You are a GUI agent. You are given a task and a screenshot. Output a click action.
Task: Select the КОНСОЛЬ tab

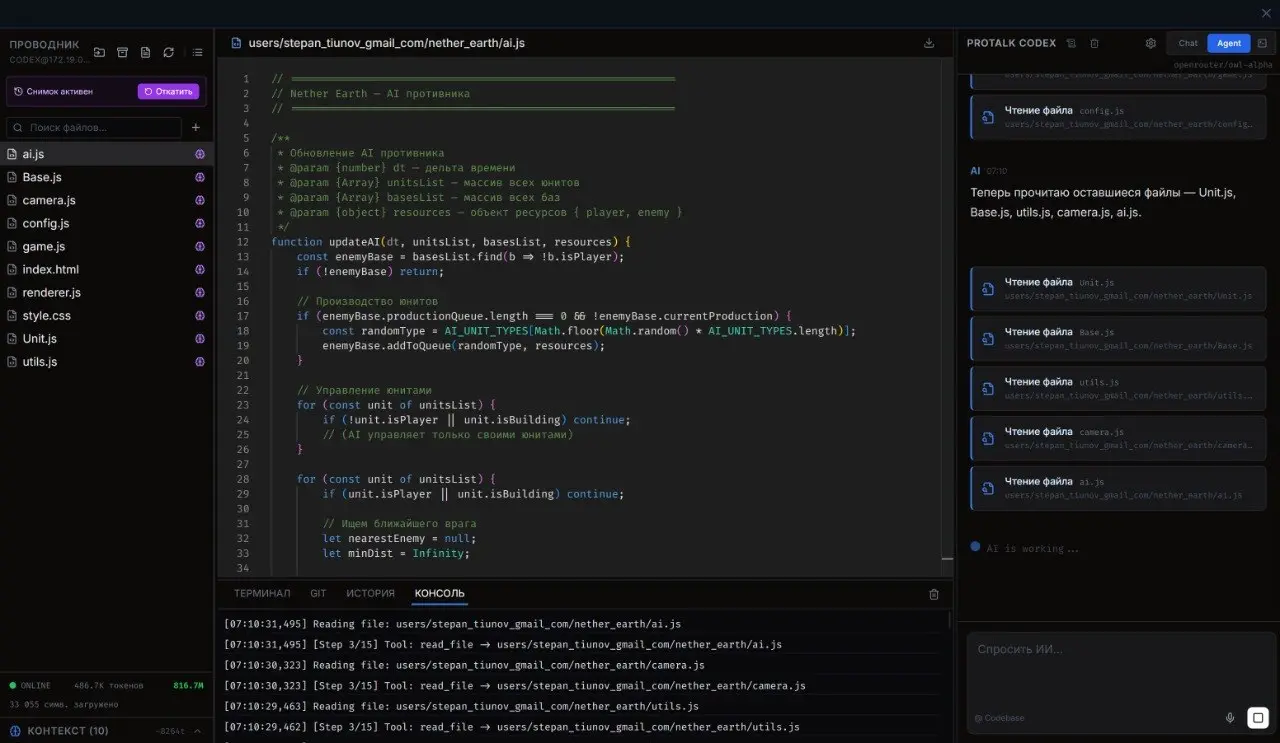tap(440, 593)
